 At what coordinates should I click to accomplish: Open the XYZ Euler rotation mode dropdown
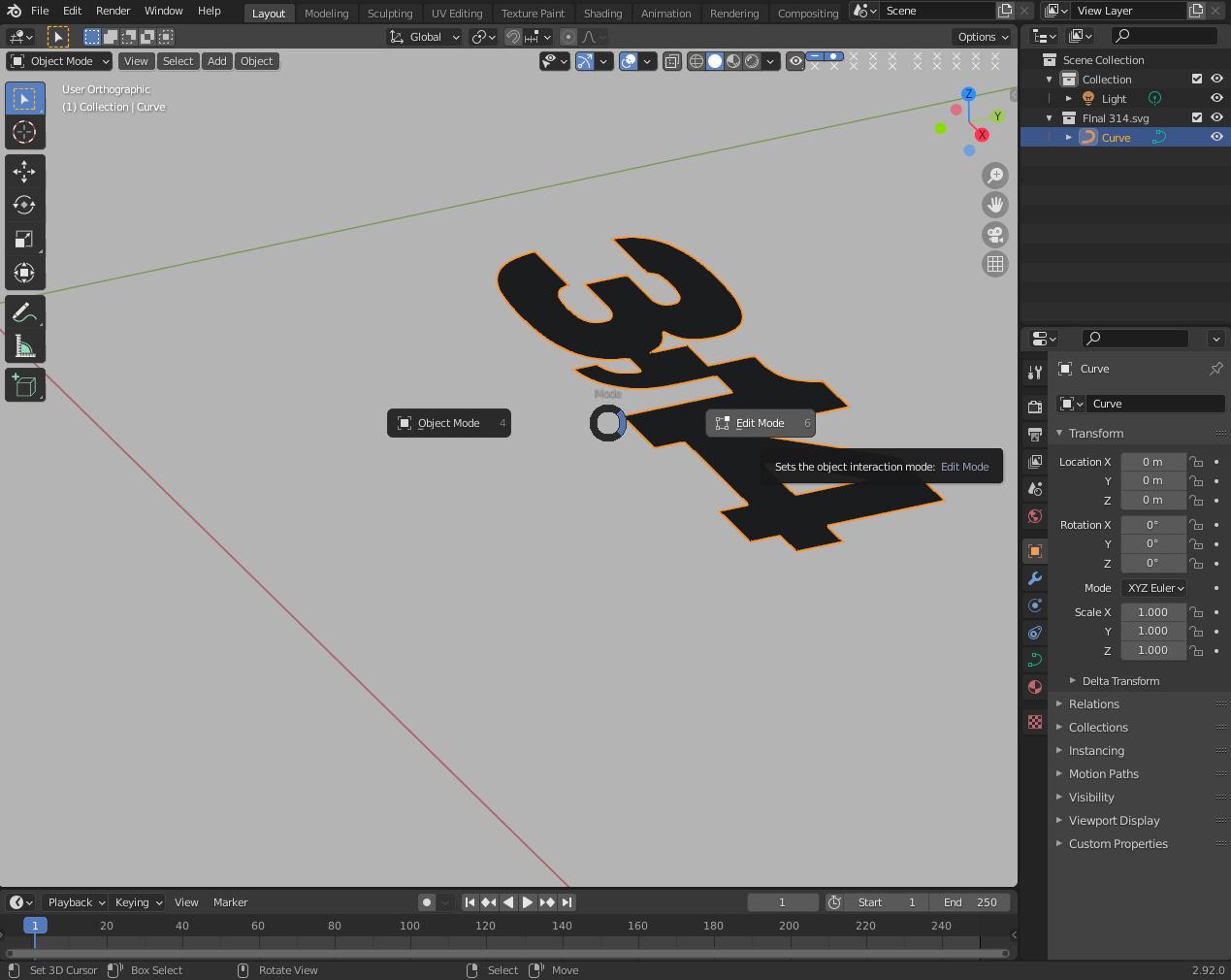click(x=1154, y=588)
